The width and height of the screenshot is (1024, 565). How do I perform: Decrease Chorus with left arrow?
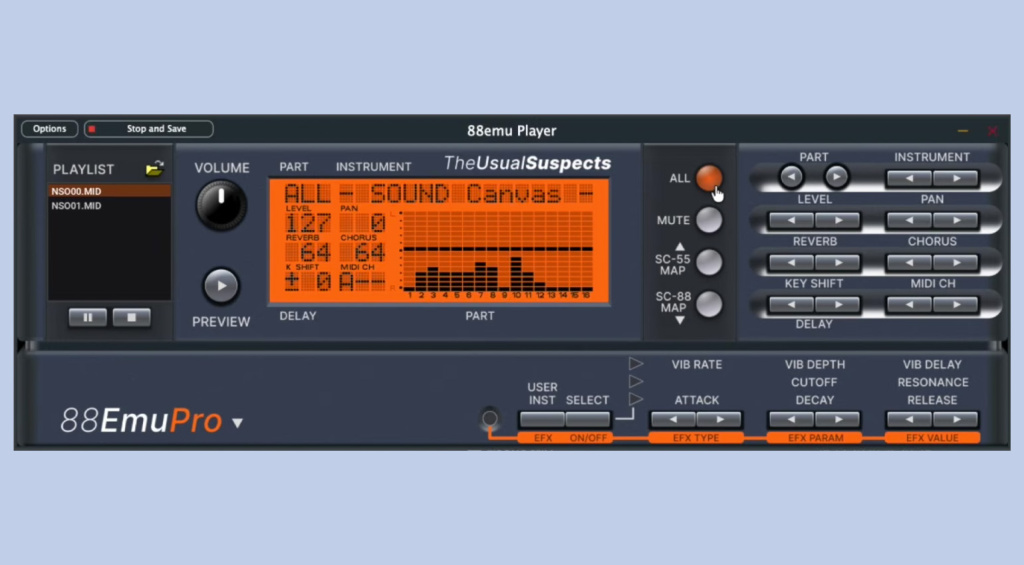909,263
